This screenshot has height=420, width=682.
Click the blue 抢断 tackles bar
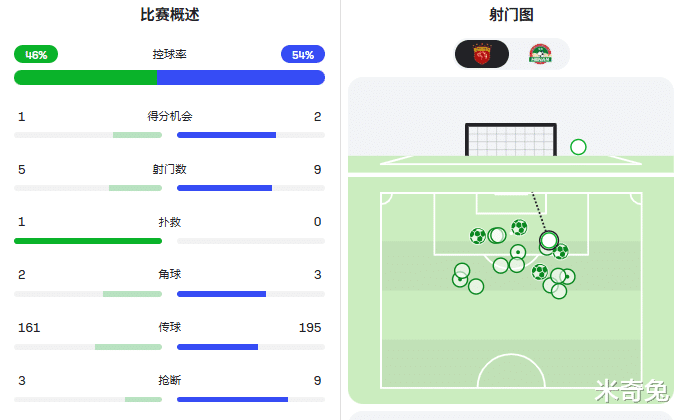coord(232,400)
